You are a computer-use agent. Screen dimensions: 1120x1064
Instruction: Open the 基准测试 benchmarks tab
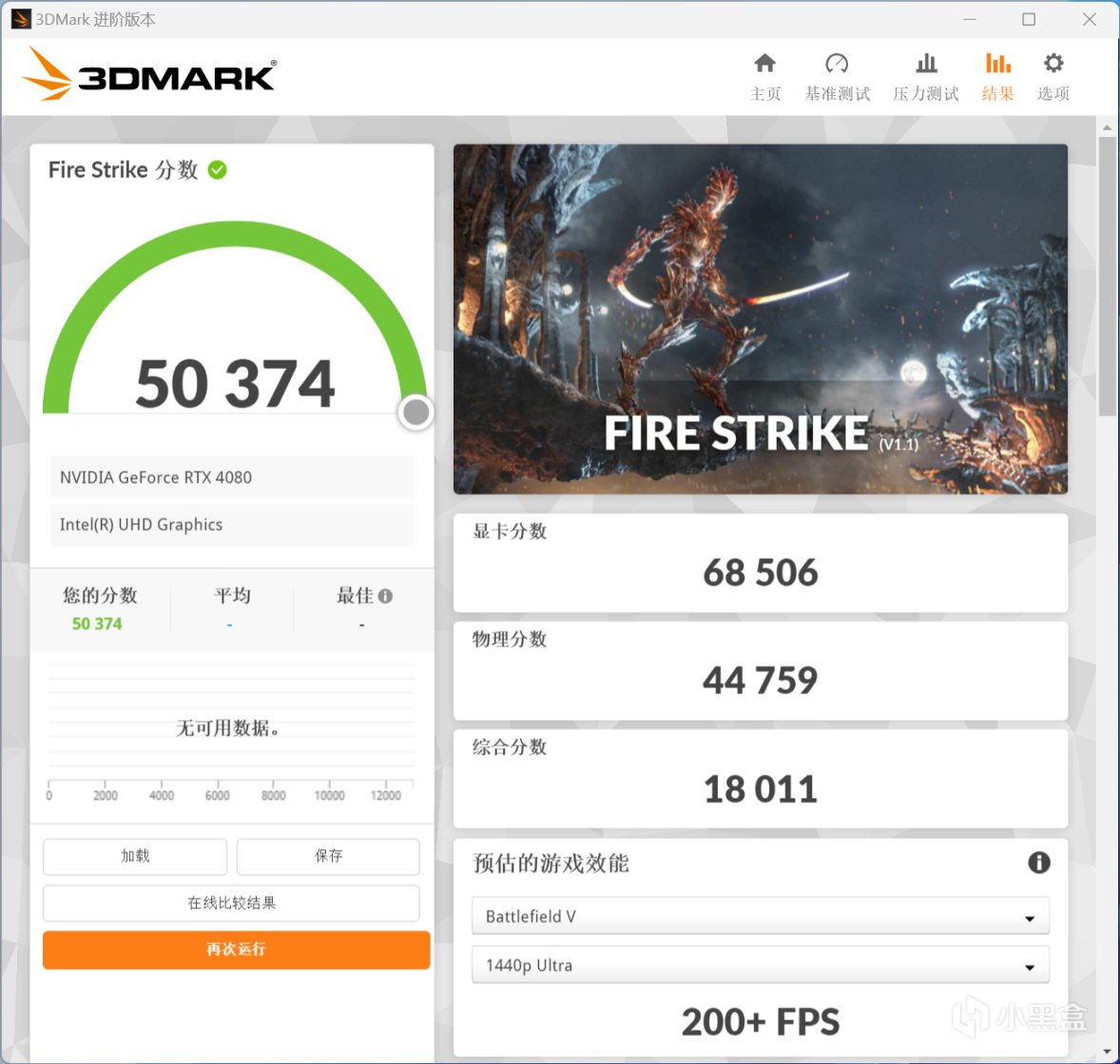(837, 77)
